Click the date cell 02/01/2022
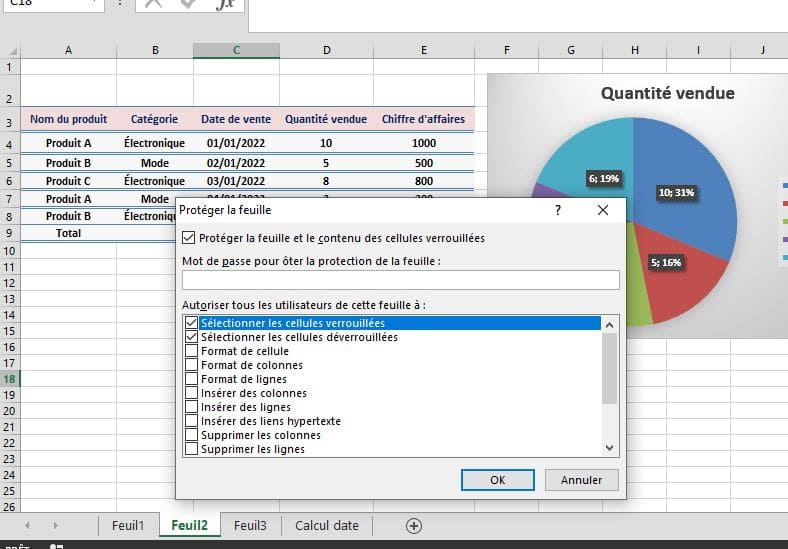The width and height of the screenshot is (788, 549). (236, 163)
